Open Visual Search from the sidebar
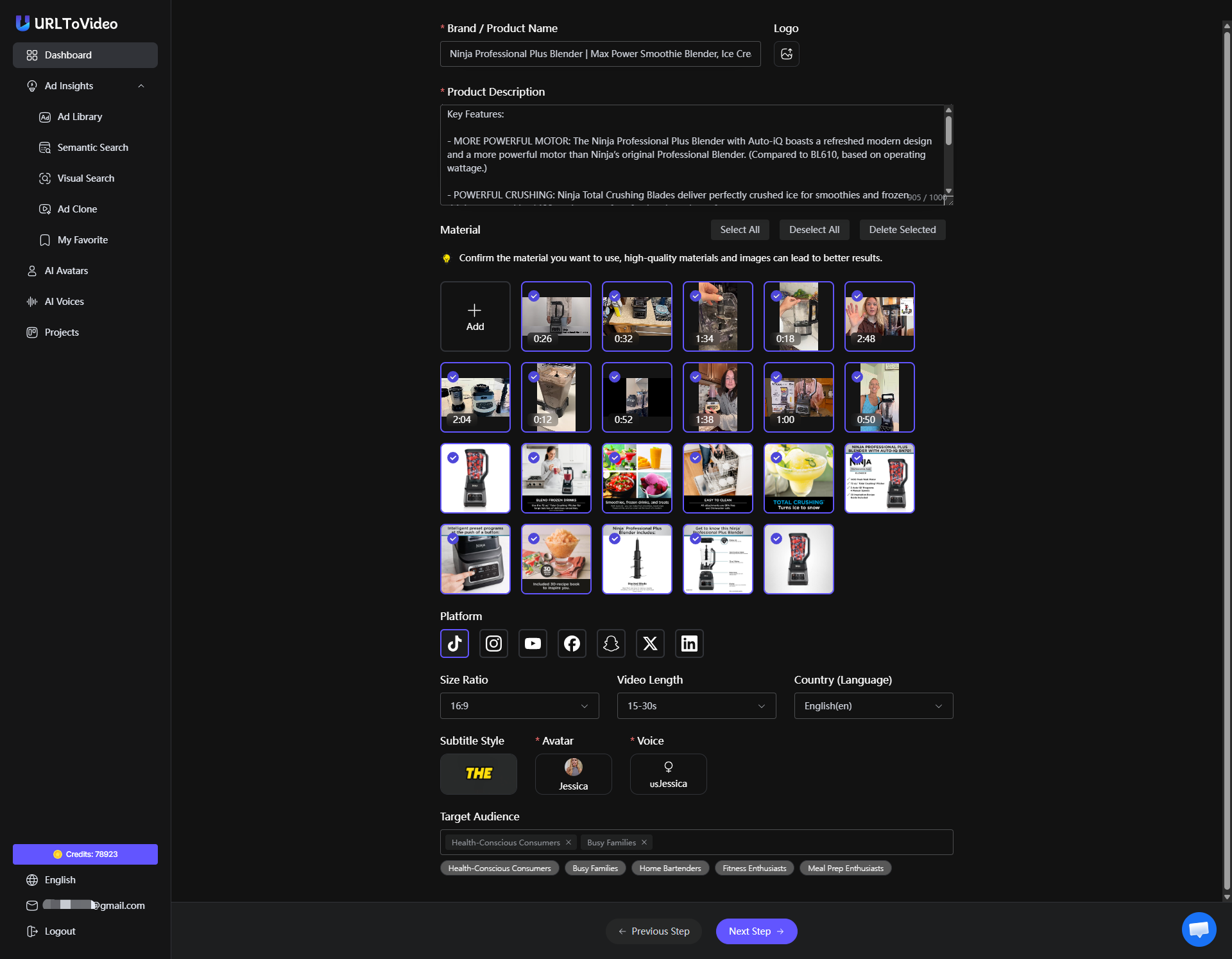 tap(85, 178)
